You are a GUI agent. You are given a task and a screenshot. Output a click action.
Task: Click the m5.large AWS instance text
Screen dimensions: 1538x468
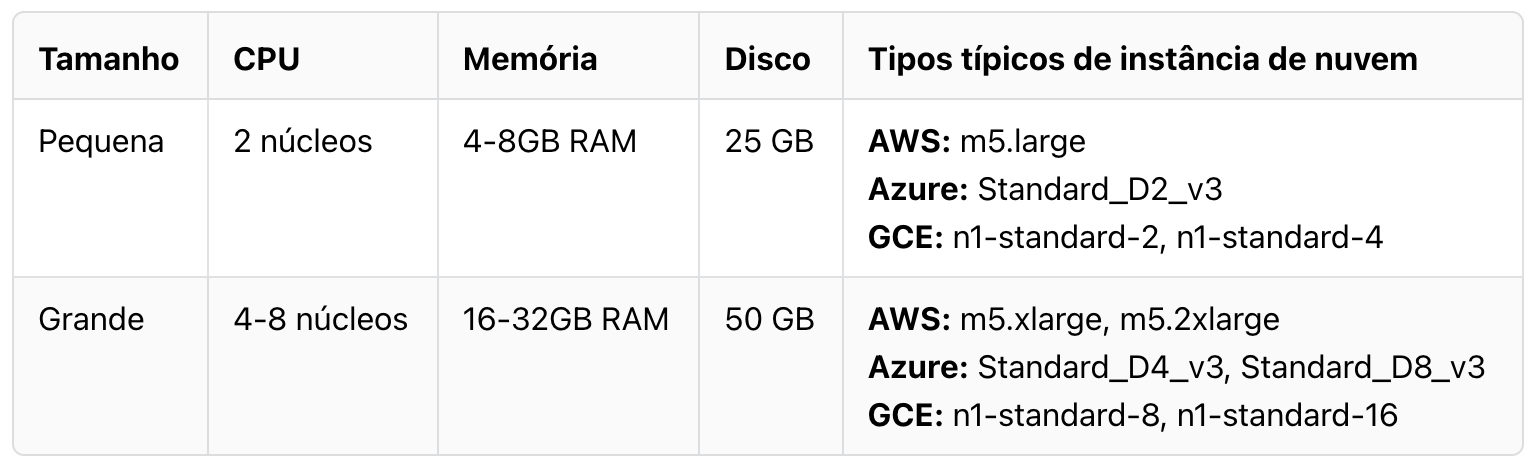(1022, 142)
